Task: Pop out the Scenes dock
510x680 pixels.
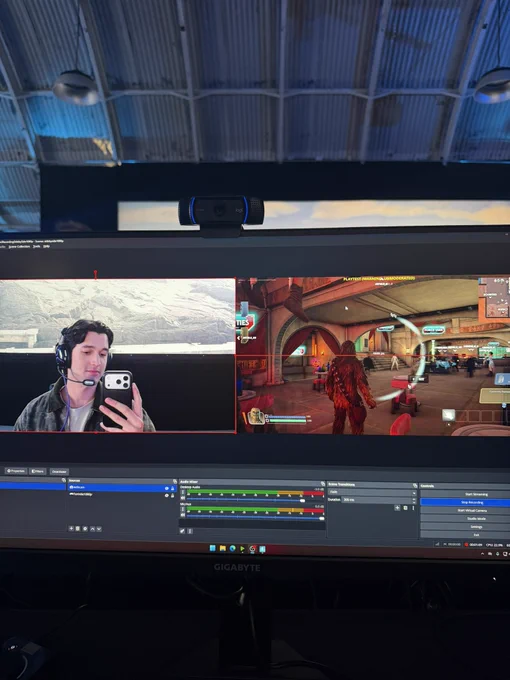Action: 64,480
